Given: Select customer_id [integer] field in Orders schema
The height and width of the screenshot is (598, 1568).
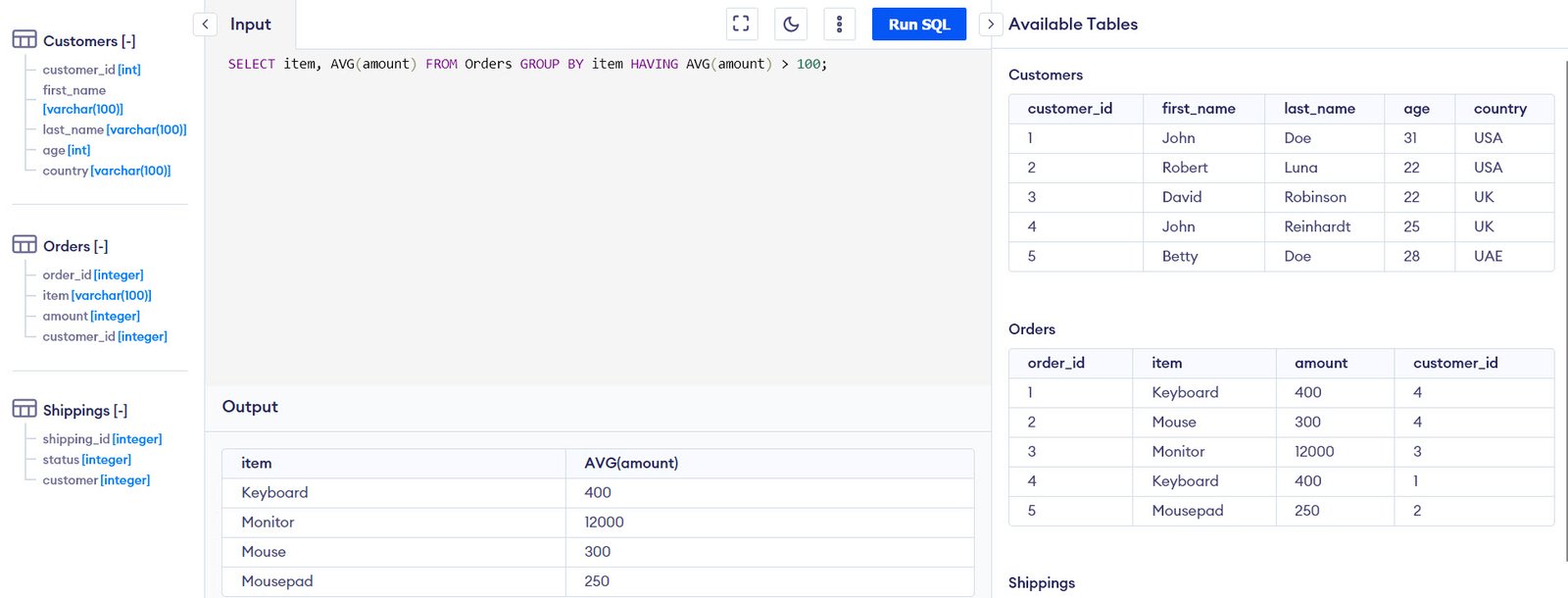Looking at the screenshot, I should [x=105, y=336].
